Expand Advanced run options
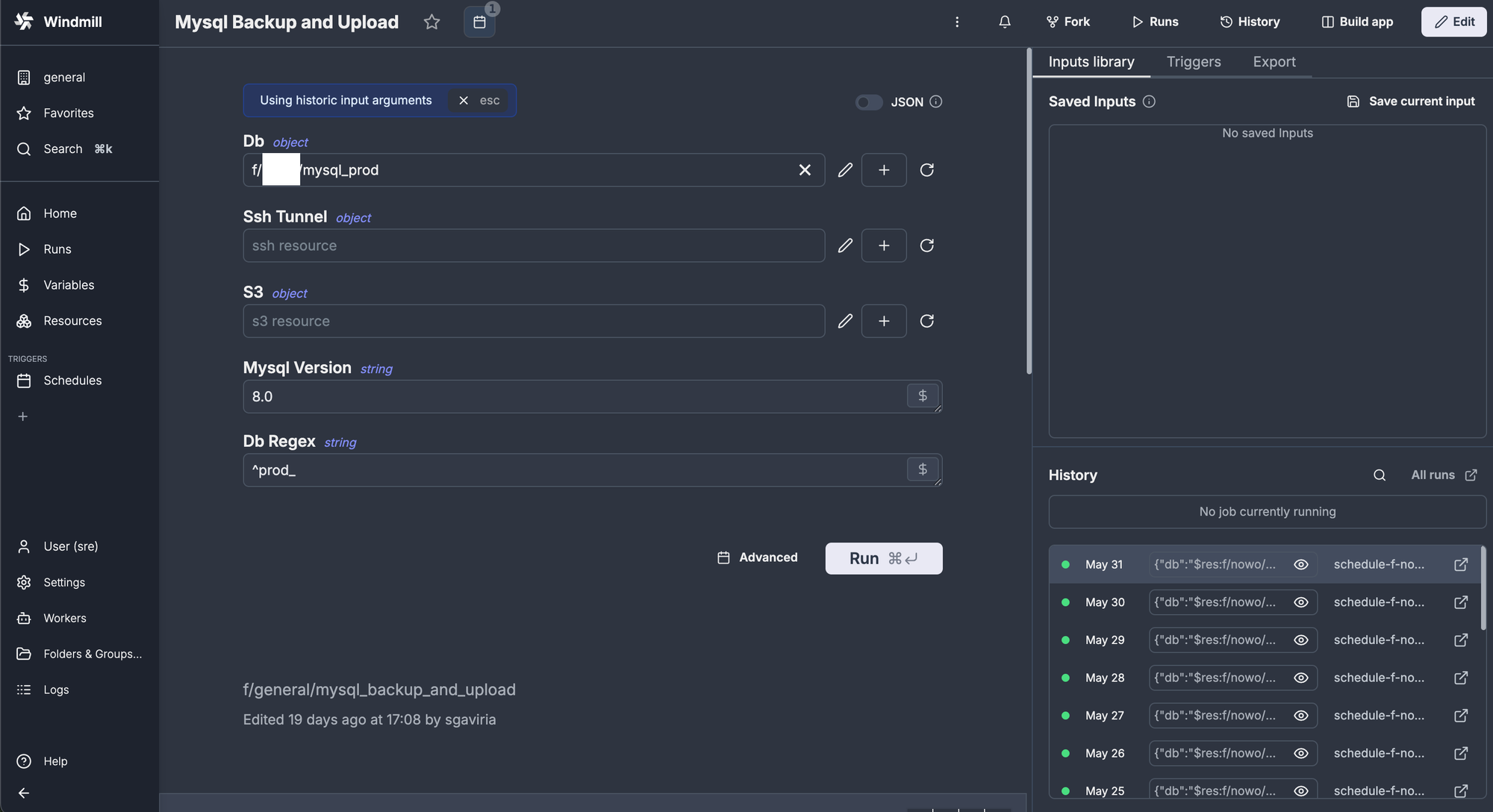This screenshot has height=812, width=1493. [757, 558]
